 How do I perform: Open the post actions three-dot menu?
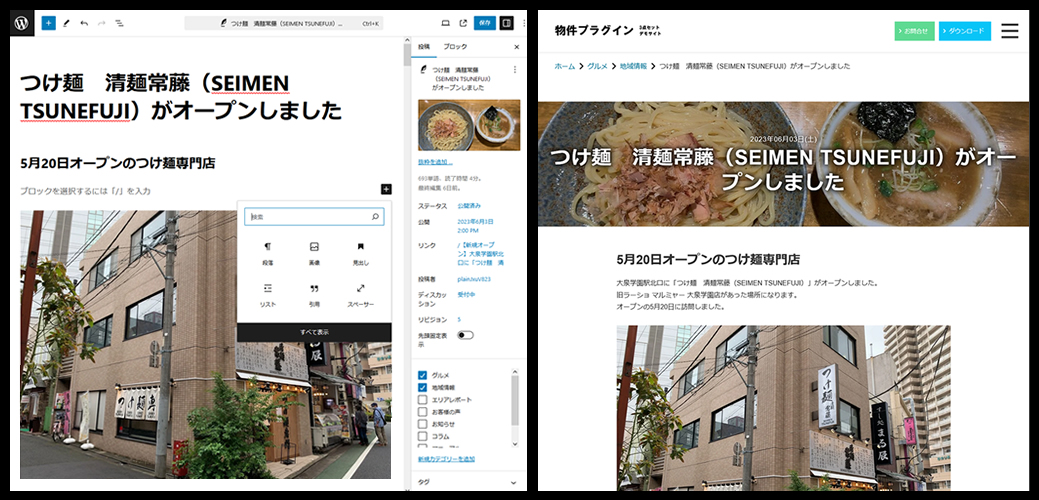coord(515,70)
